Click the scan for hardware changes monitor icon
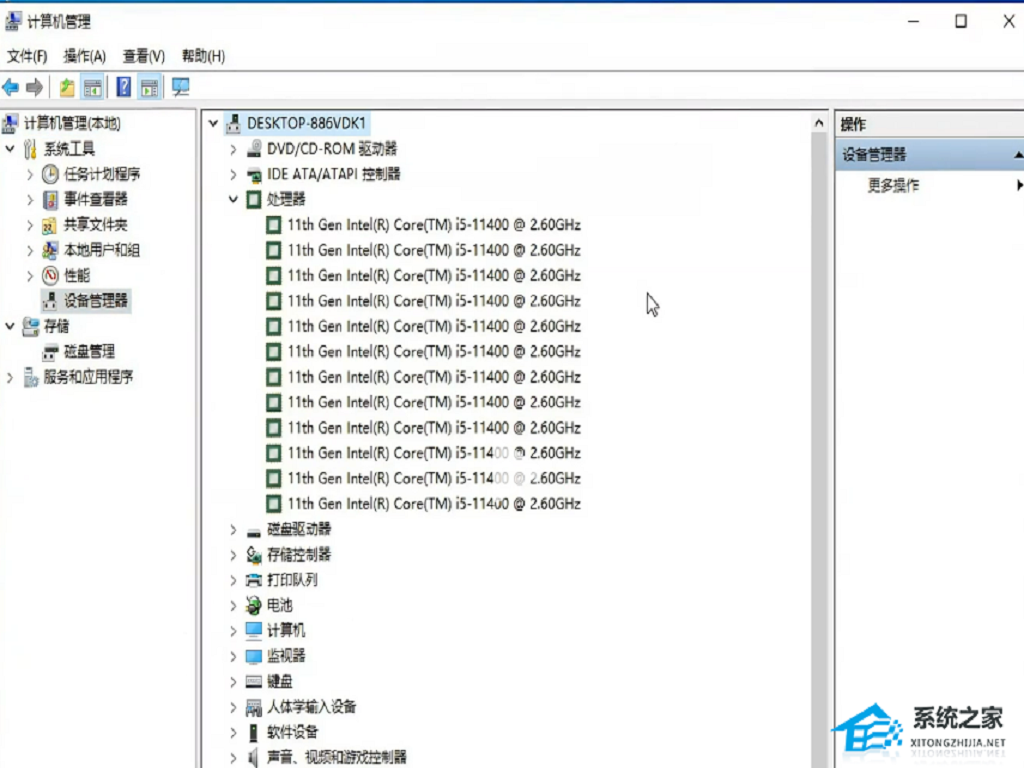 180,87
